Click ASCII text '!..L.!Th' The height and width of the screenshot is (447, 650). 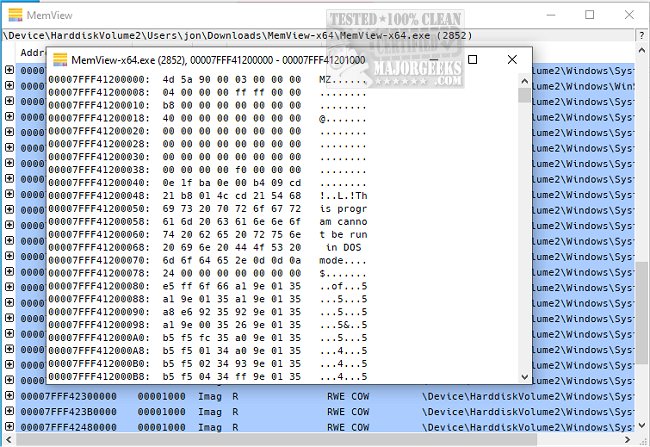click(343, 195)
